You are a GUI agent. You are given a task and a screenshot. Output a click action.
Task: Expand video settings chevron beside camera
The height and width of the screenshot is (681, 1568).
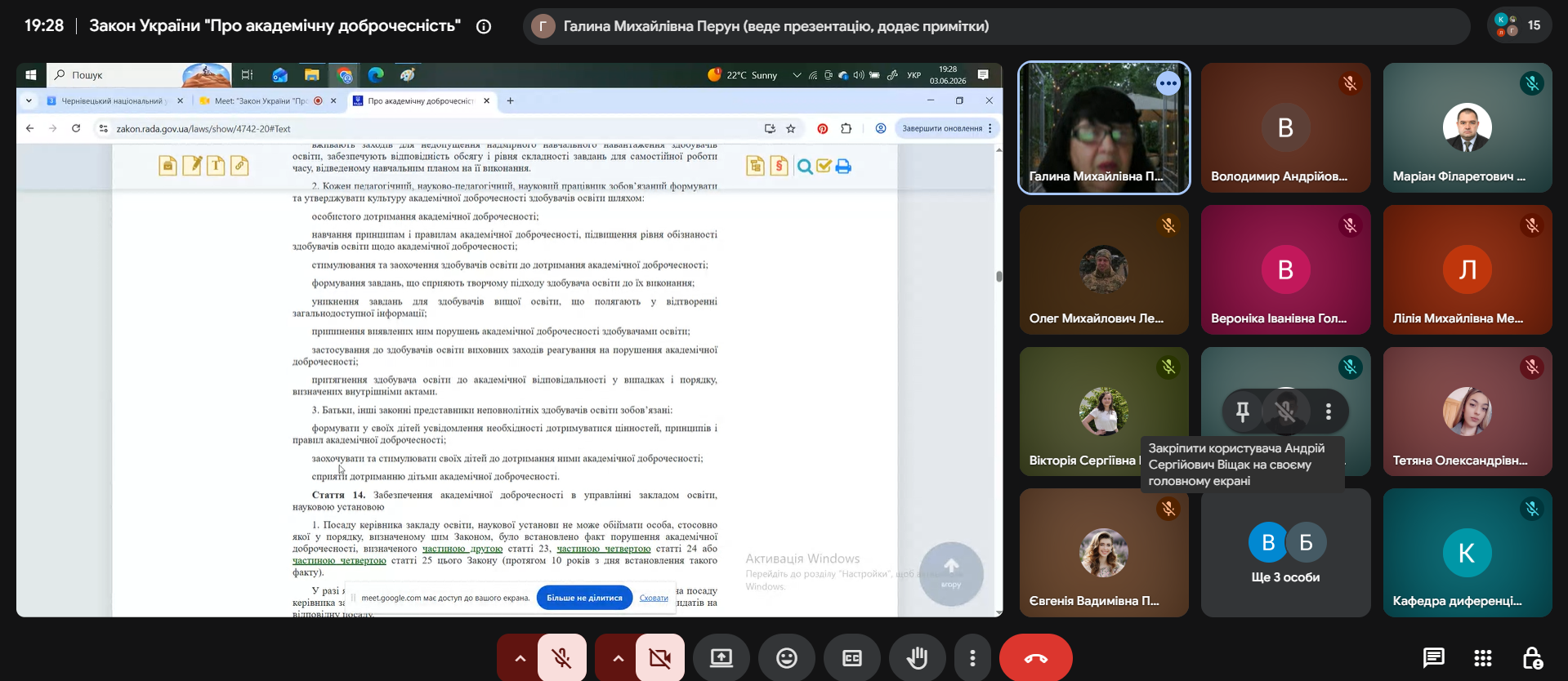coord(618,658)
